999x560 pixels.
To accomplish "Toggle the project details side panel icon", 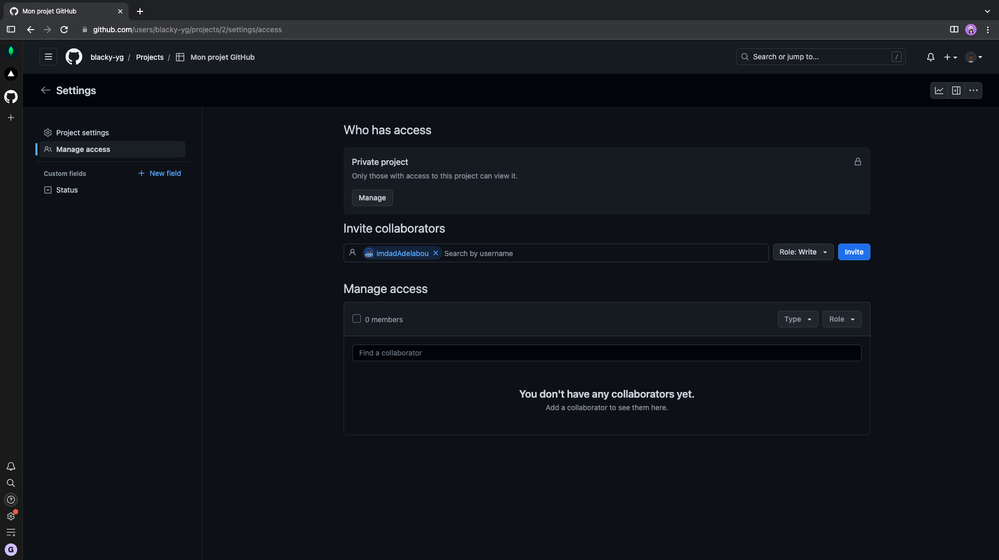I will pyautogui.click(x=956, y=90).
